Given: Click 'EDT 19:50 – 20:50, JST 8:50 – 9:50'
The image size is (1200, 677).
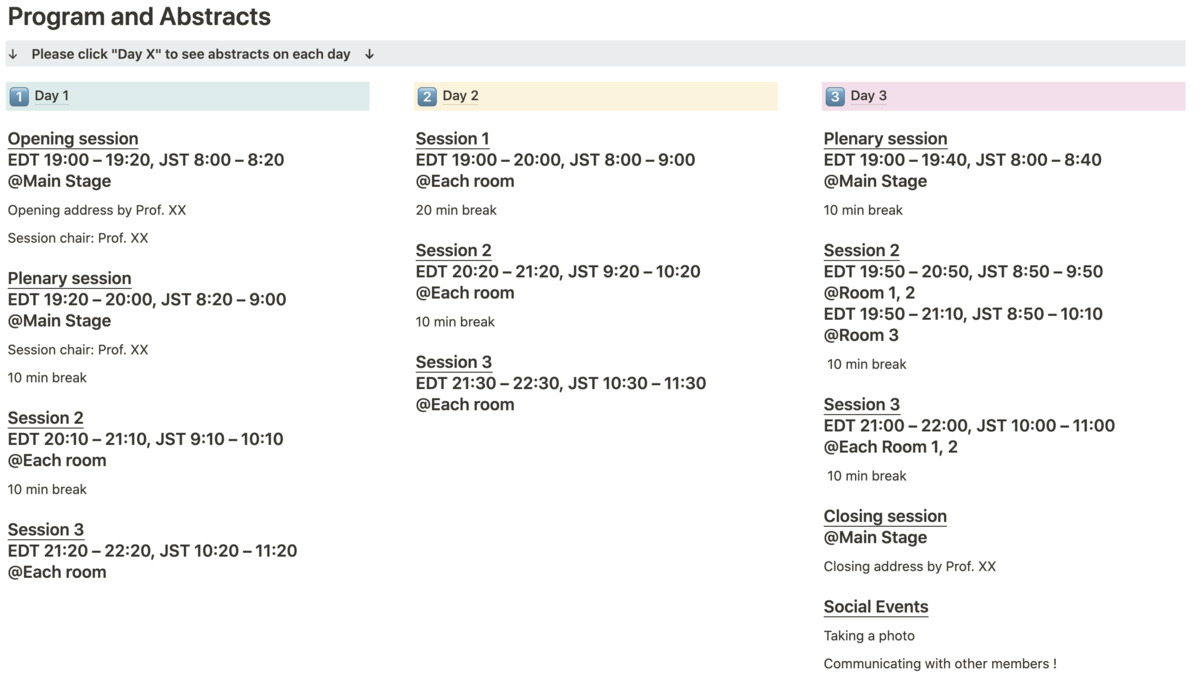Looking at the screenshot, I should tap(963, 272).
